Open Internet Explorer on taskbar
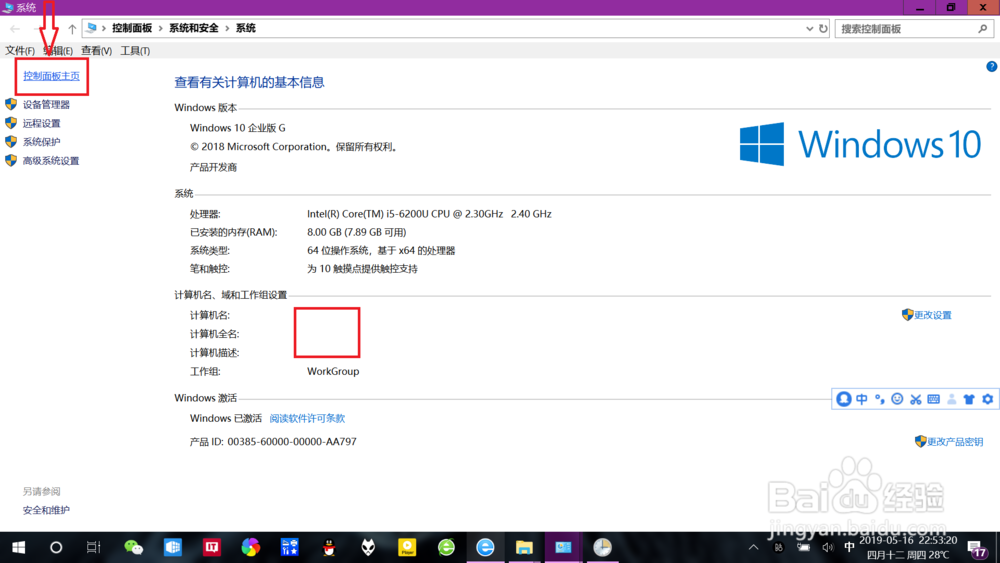Image resolution: width=1000 pixels, height=563 pixels. (x=485, y=547)
